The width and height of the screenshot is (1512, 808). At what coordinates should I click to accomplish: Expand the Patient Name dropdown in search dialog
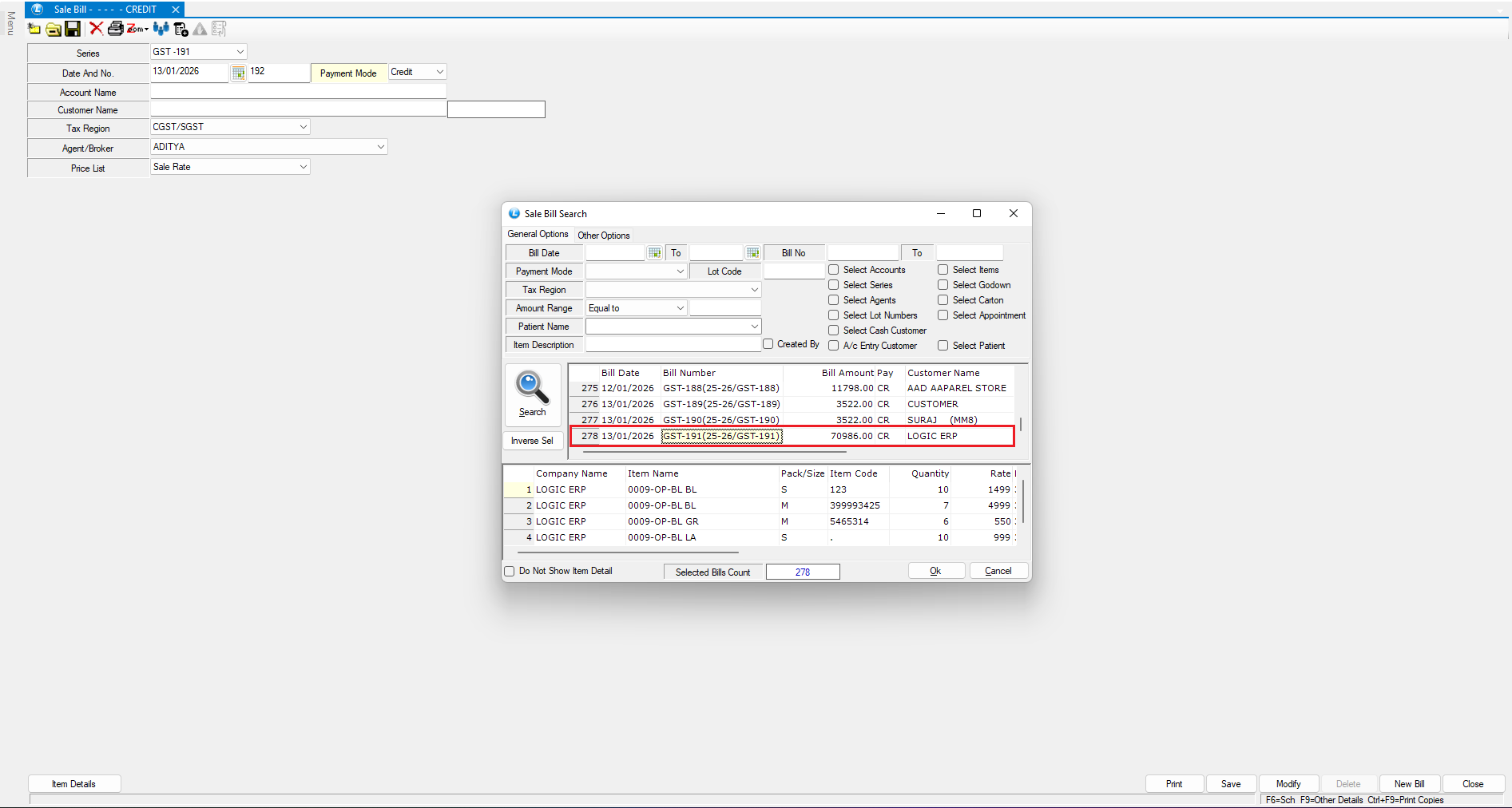[753, 327]
